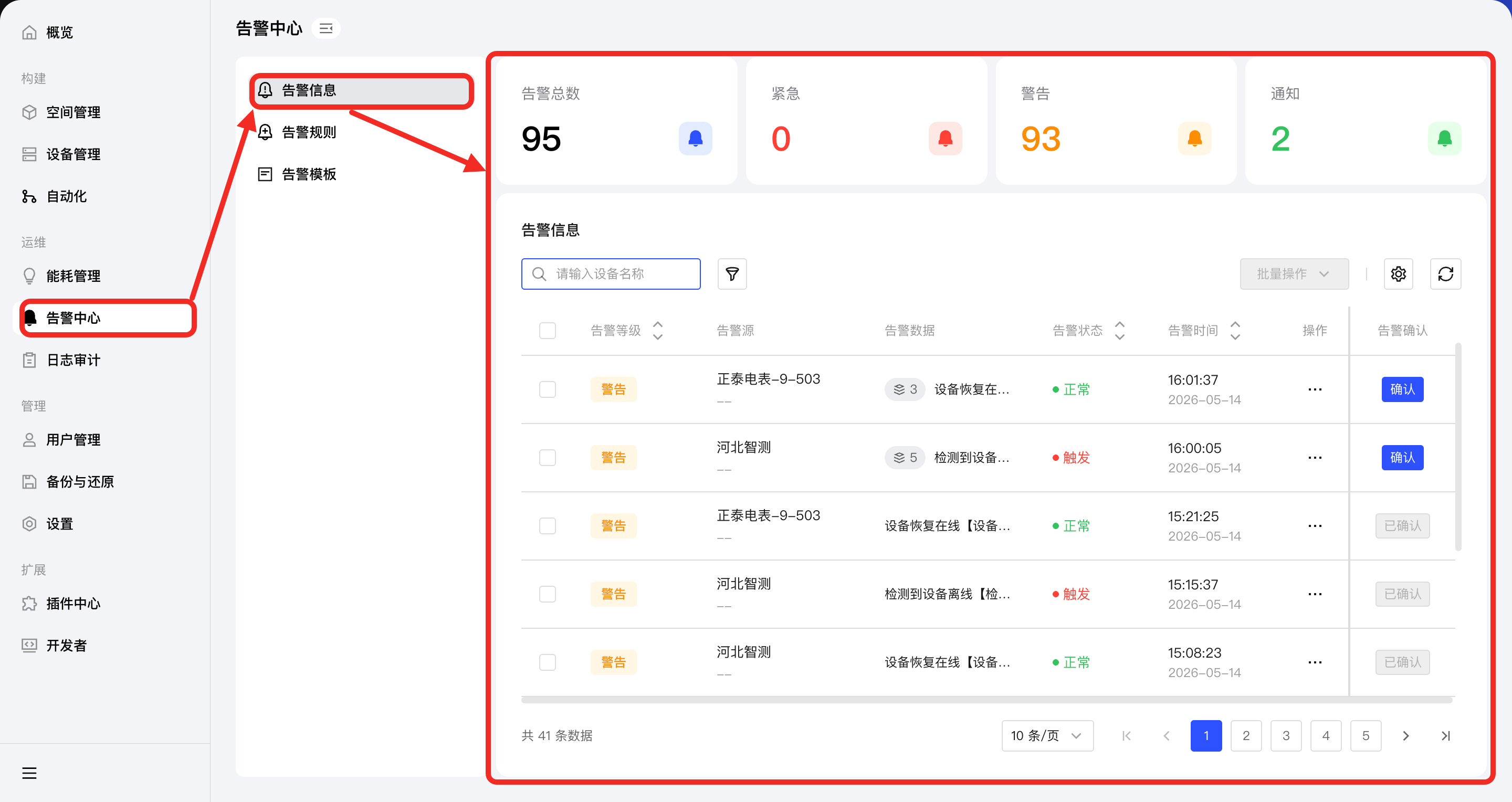Confirm the 16:01:37 alarm with 确认
The height and width of the screenshot is (802, 1512).
(1402, 389)
